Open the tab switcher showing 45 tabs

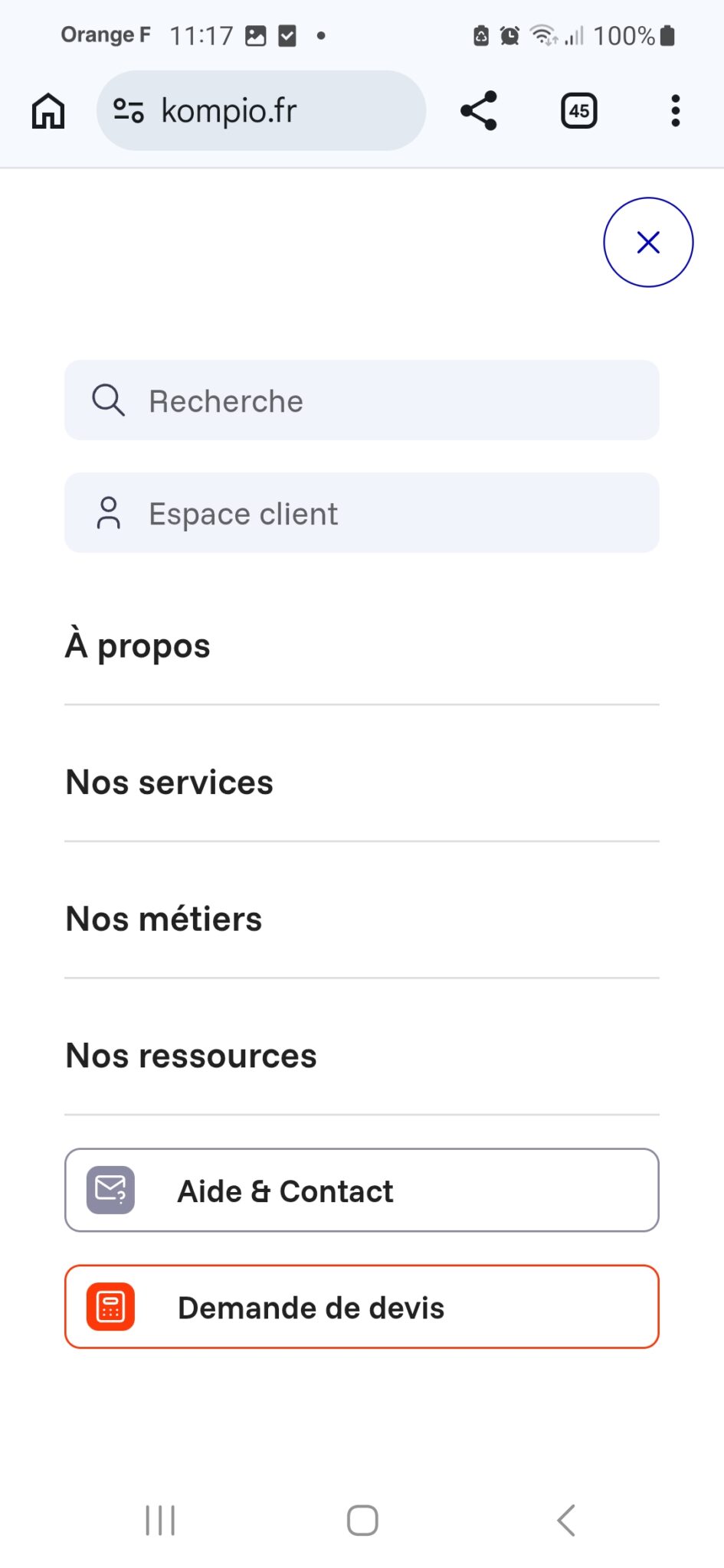click(579, 111)
